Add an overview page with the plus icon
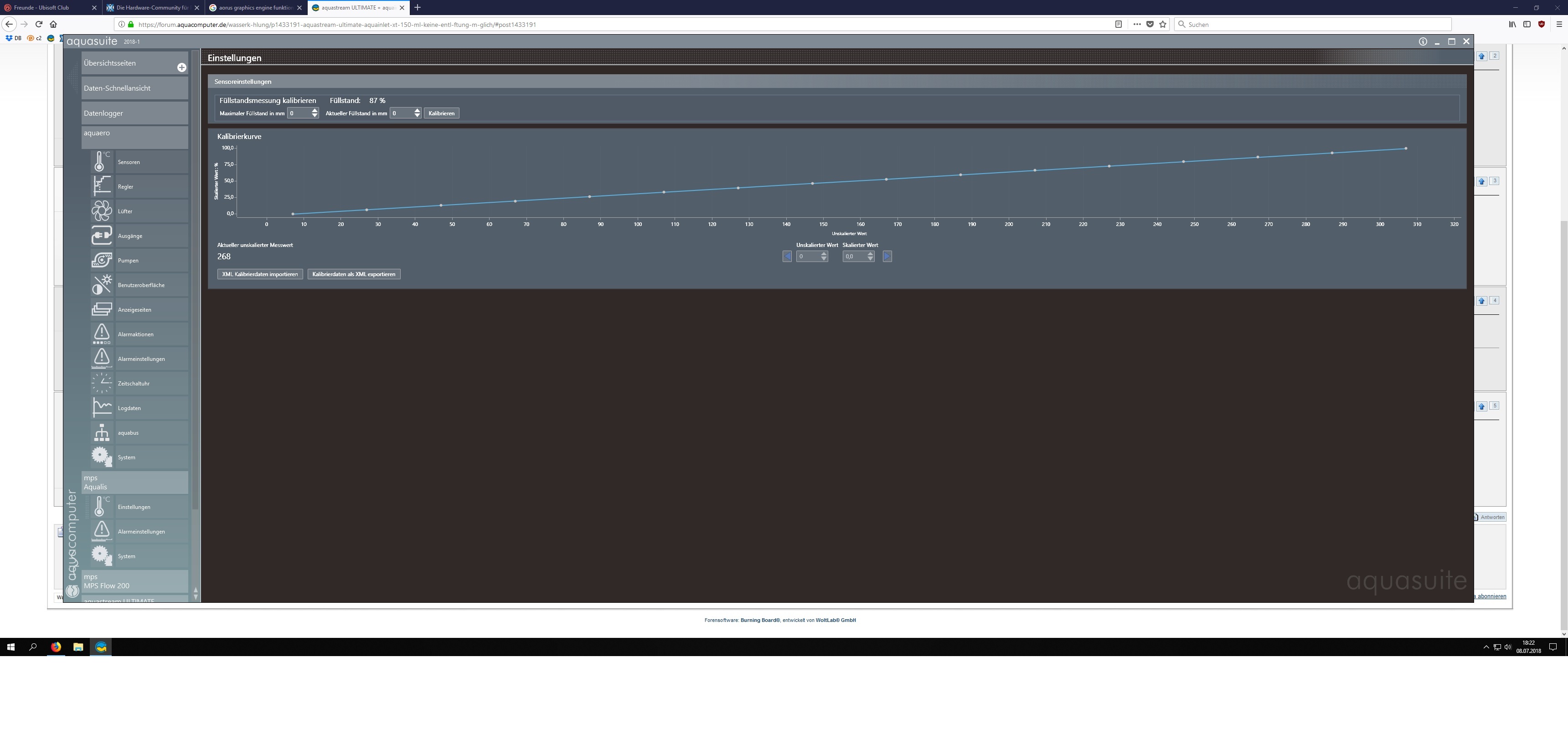The width and height of the screenshot is (1568, 729). (x=181, y=67)
